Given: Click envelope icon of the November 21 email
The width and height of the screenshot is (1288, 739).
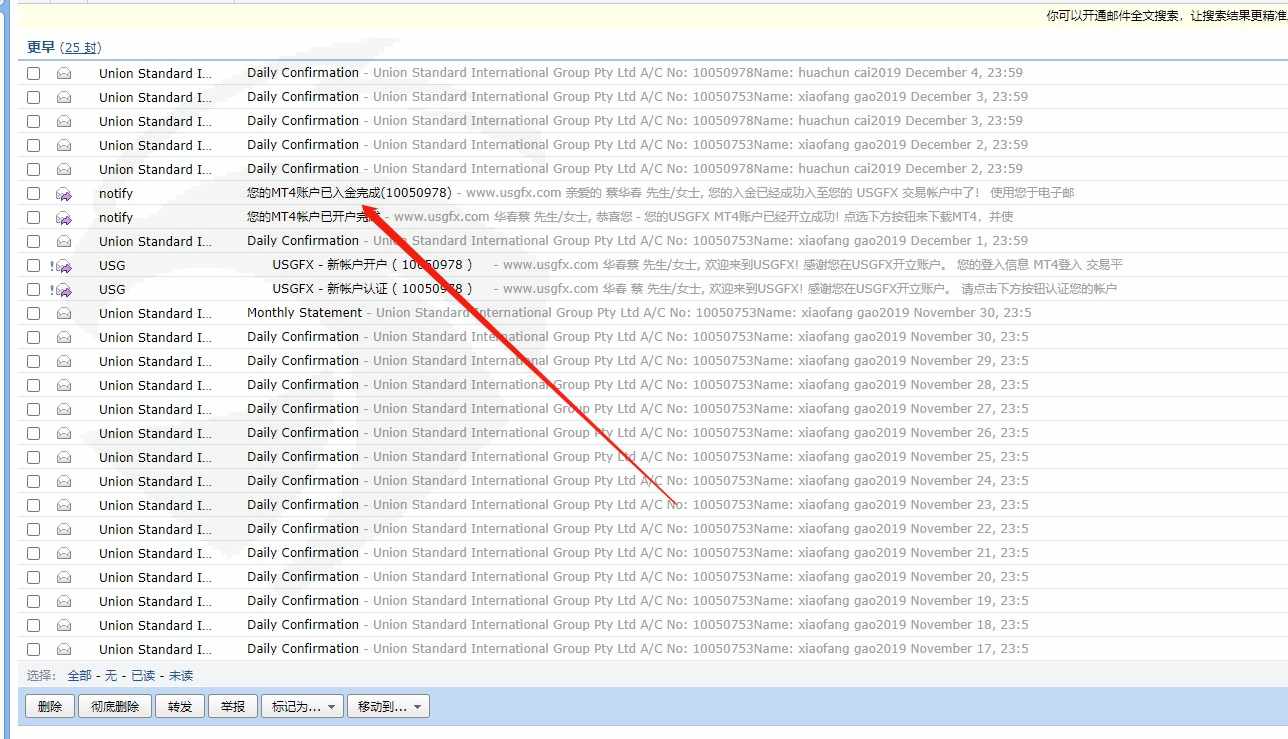Looking at the screenshot, I should pos(64,553).
